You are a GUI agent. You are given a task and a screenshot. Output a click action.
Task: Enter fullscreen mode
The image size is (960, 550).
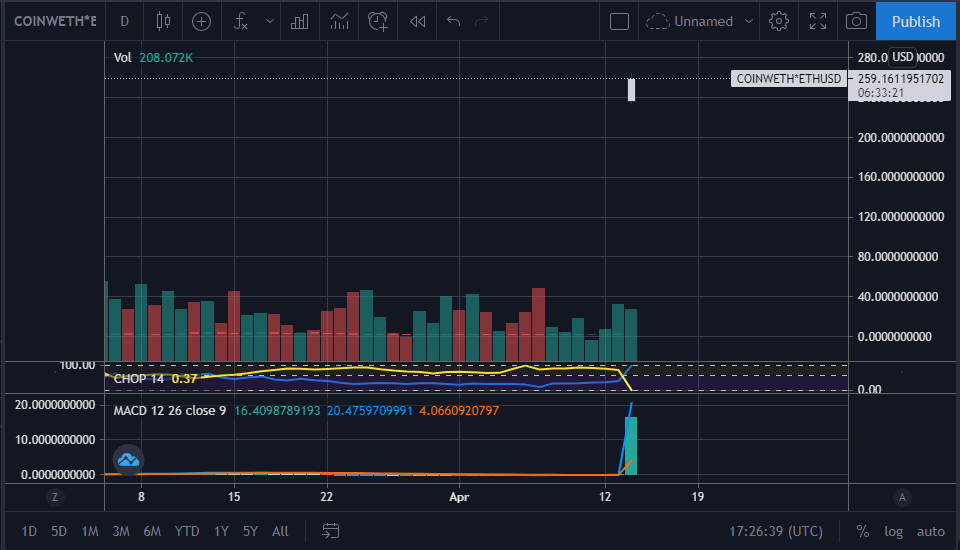[818, 21]
